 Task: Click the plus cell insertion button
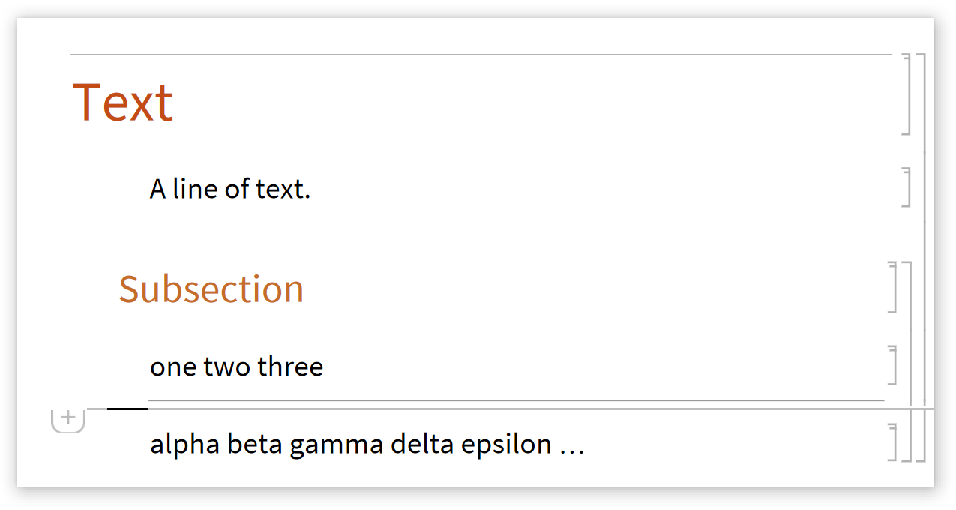point(67,419)
